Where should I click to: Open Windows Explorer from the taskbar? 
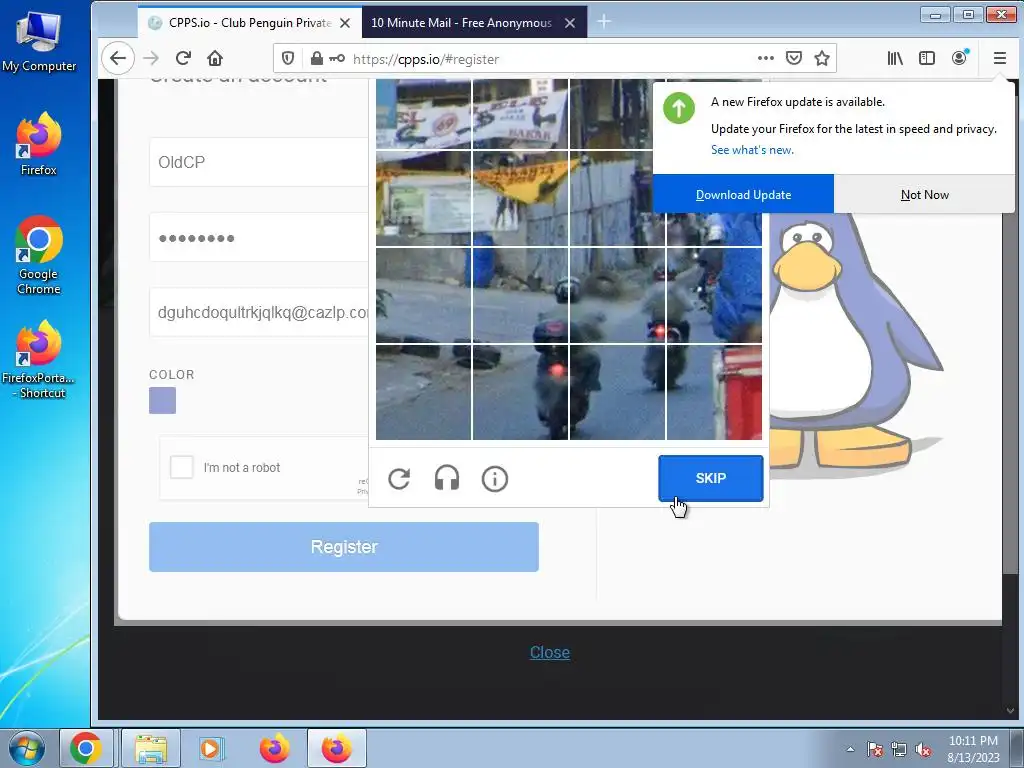point(151,748)
